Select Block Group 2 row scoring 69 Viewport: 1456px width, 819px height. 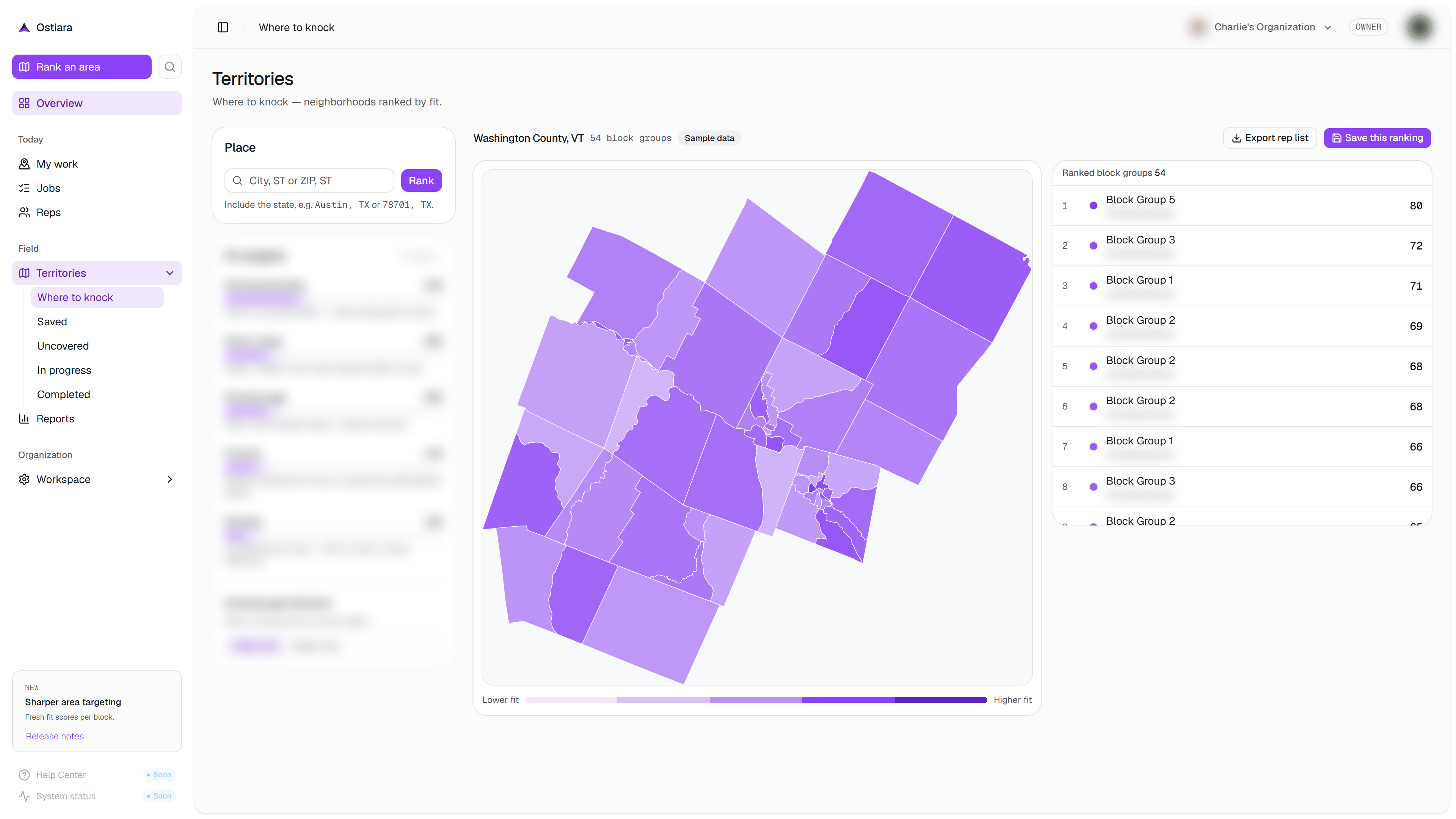(1242, 326)
